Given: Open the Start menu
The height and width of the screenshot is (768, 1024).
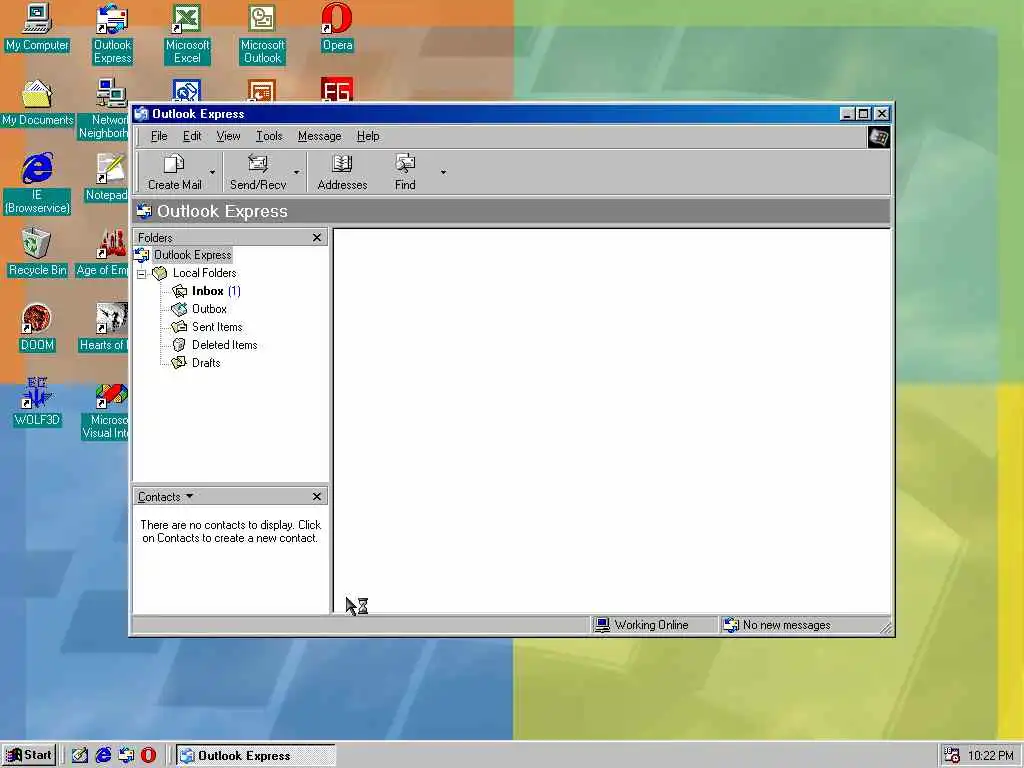Looking at the screenshot, I should pyautogui.click(x=29, y=756).
